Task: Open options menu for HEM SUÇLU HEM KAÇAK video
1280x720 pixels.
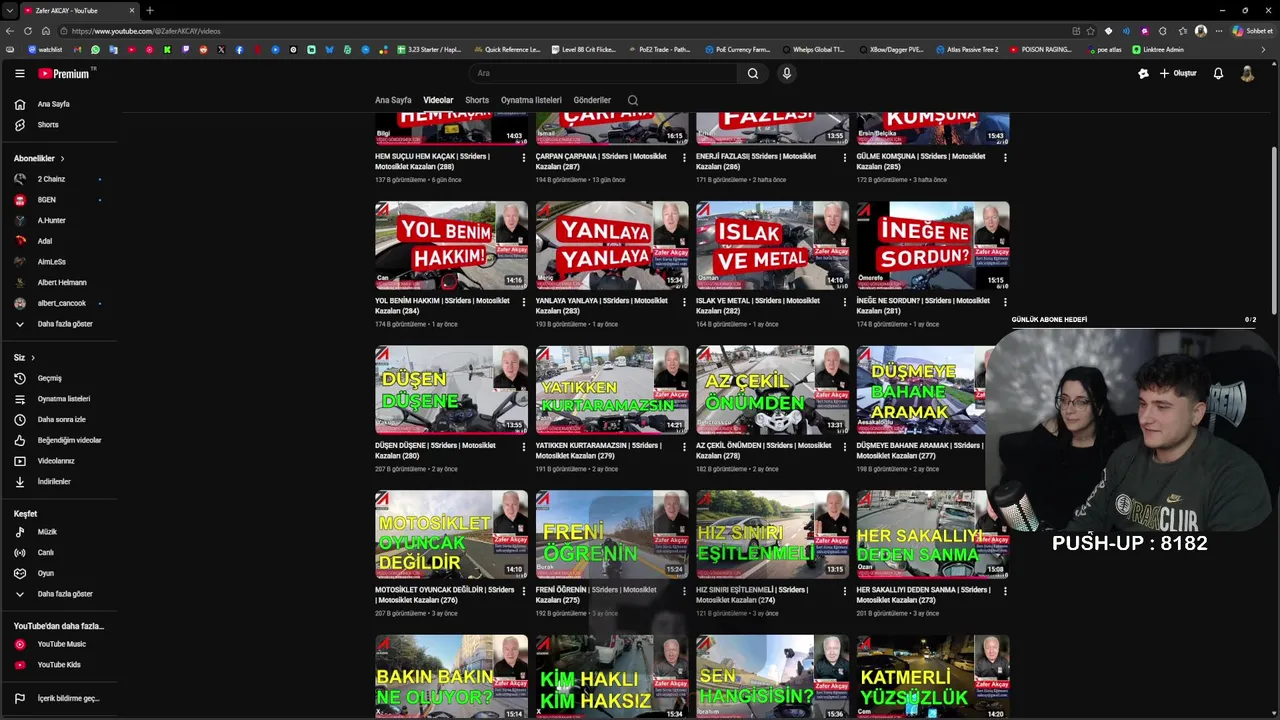Action: pyautogui.click(x=524, y=158)
